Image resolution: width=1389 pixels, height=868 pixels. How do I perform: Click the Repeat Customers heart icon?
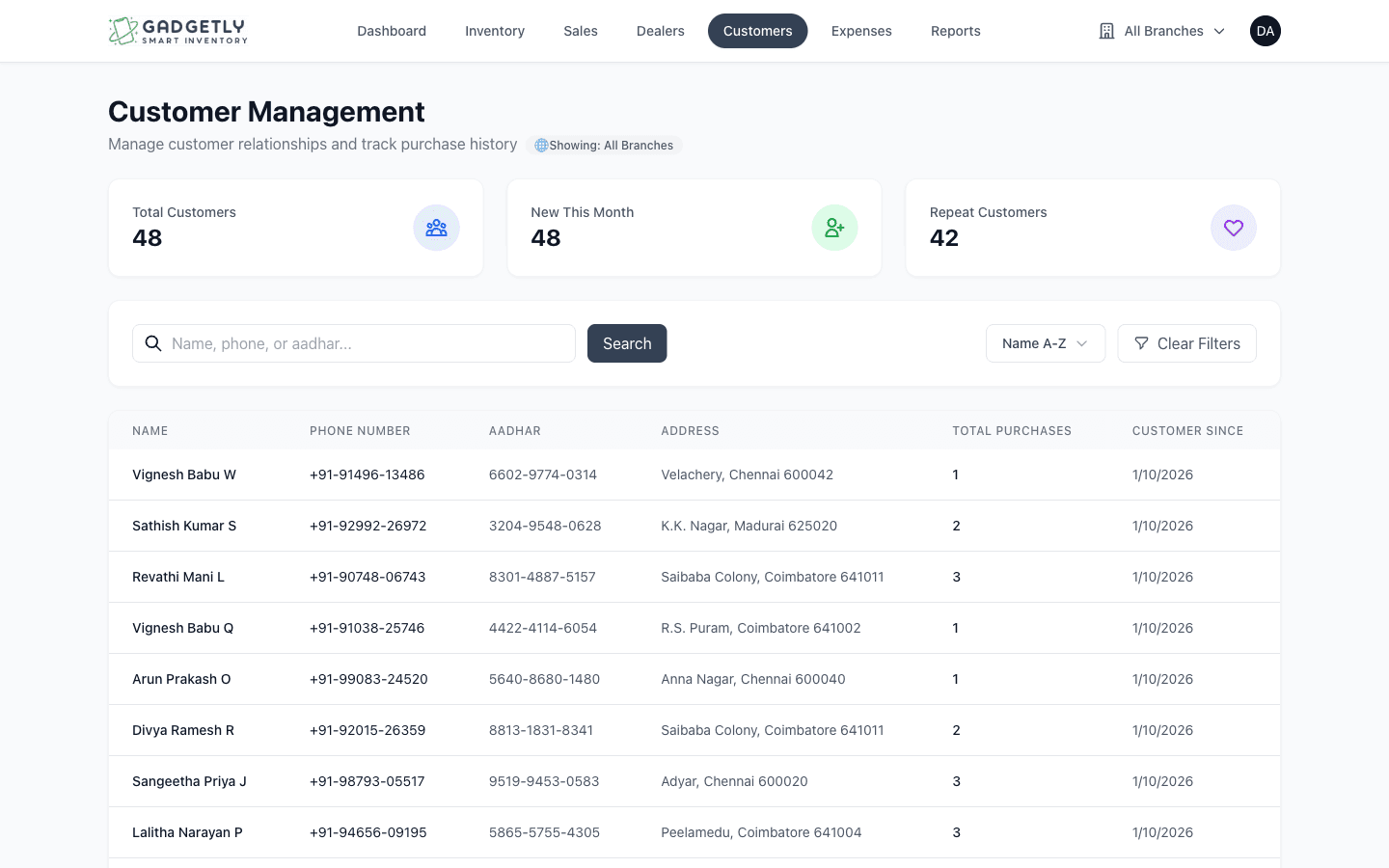pos(1233,228)
